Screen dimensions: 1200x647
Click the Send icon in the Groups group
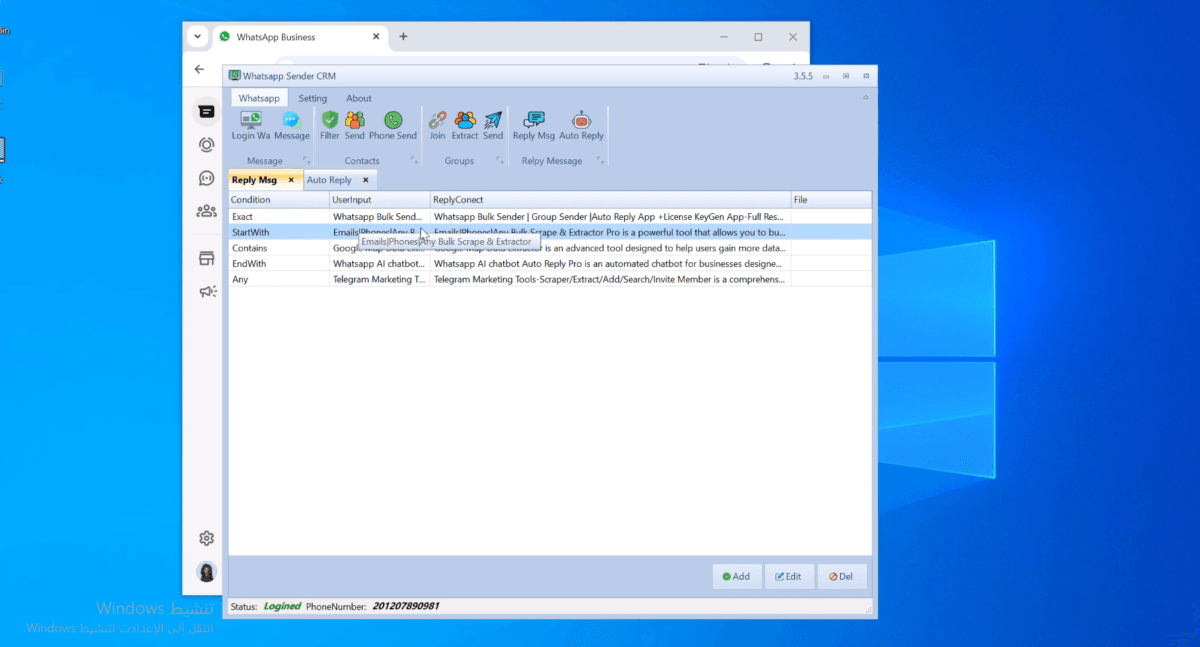tap(492, 119)
